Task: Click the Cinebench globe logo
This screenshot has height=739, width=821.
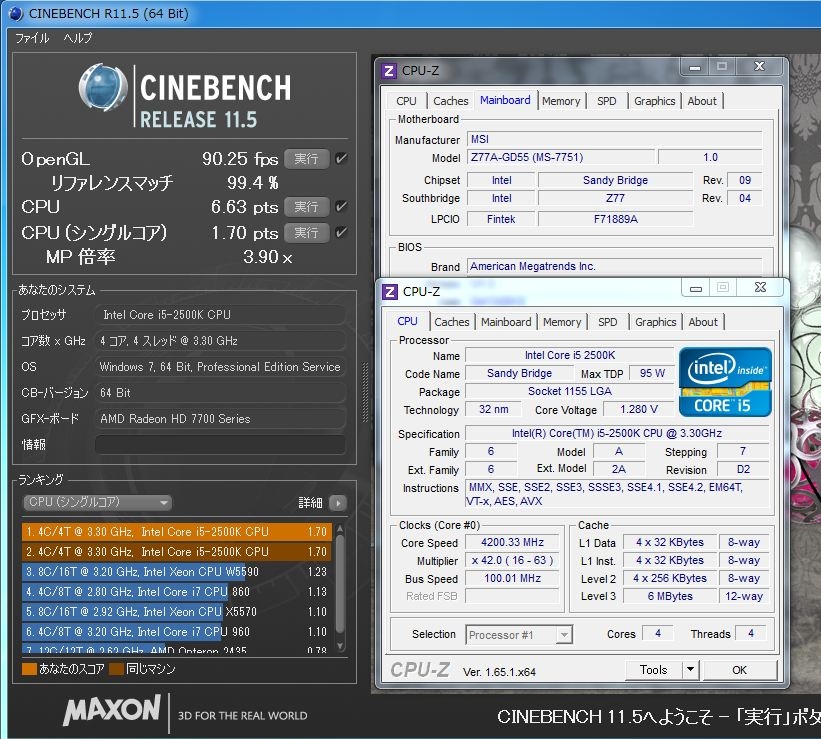Action: [104, 87]
